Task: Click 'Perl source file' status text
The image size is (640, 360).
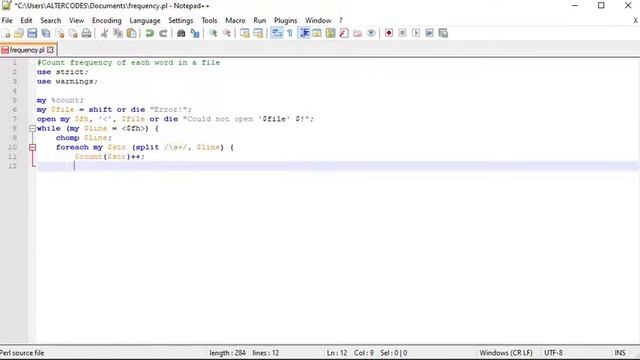Action: coord(22,353)
